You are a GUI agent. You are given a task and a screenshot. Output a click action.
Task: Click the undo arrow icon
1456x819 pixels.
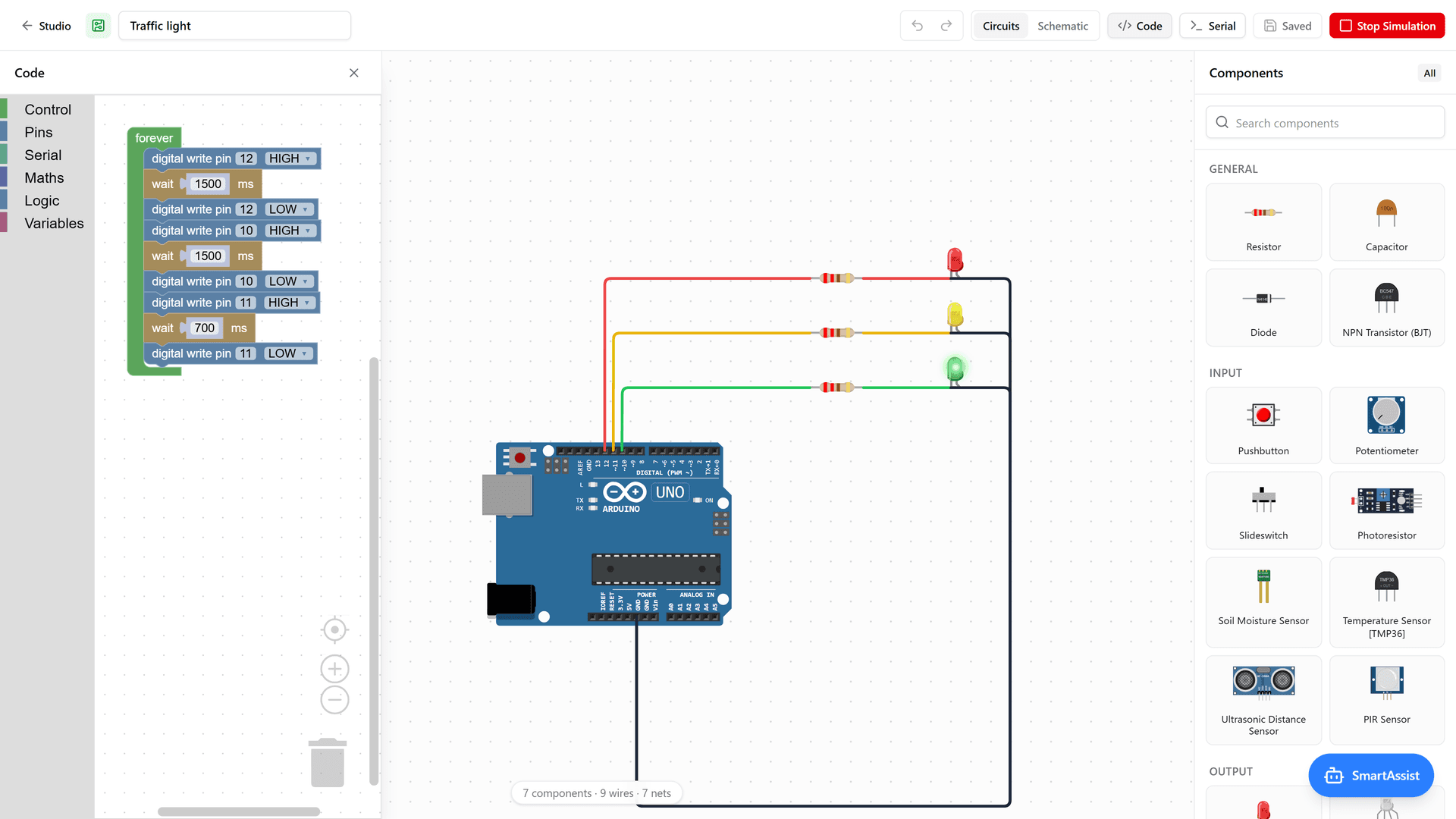[917, 26]
